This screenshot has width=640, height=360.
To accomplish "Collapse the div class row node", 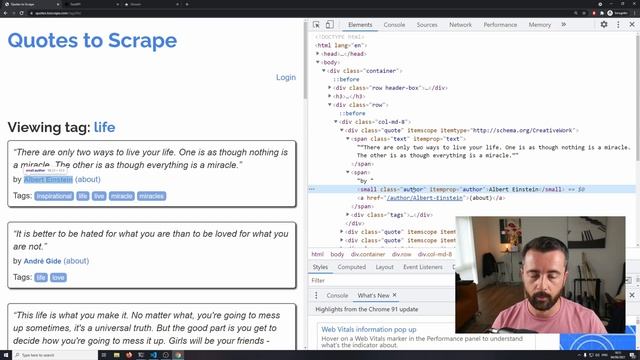I will coord(330,104).
